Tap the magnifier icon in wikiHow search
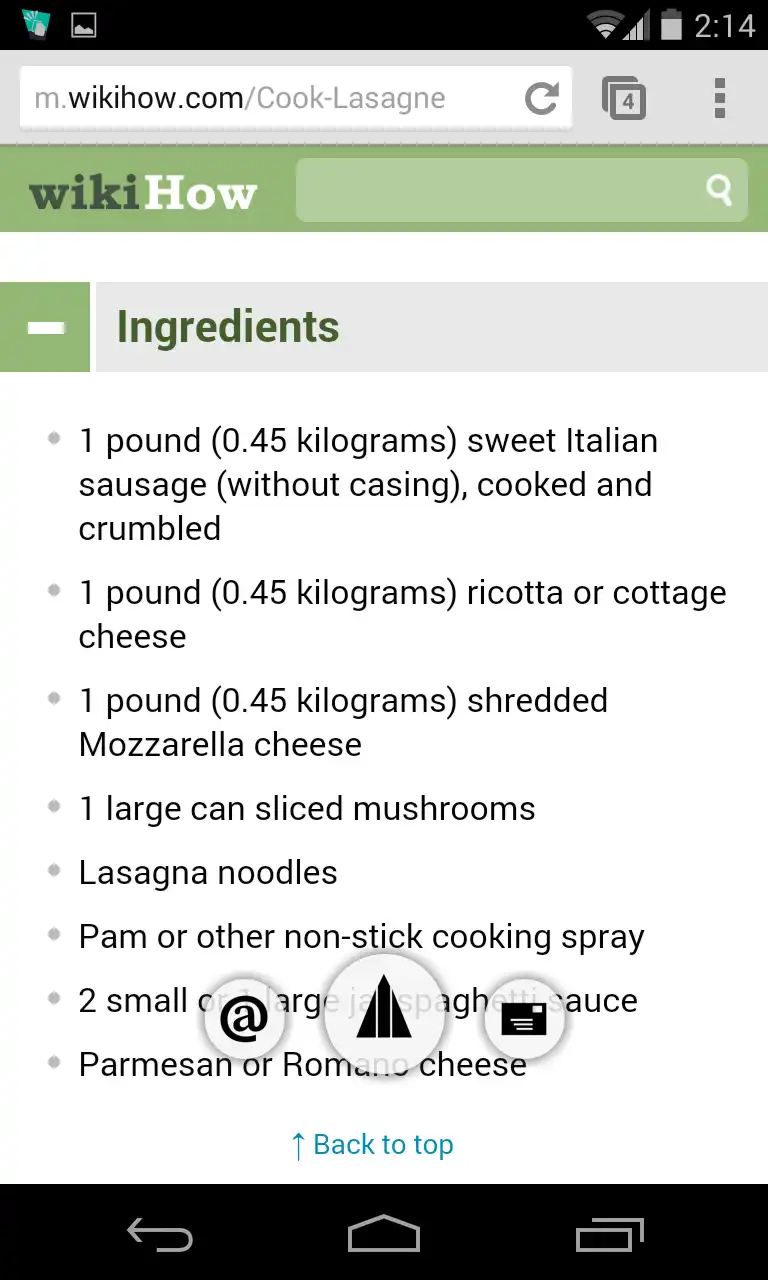This screenshot has width=768, height=1280. 719,190
